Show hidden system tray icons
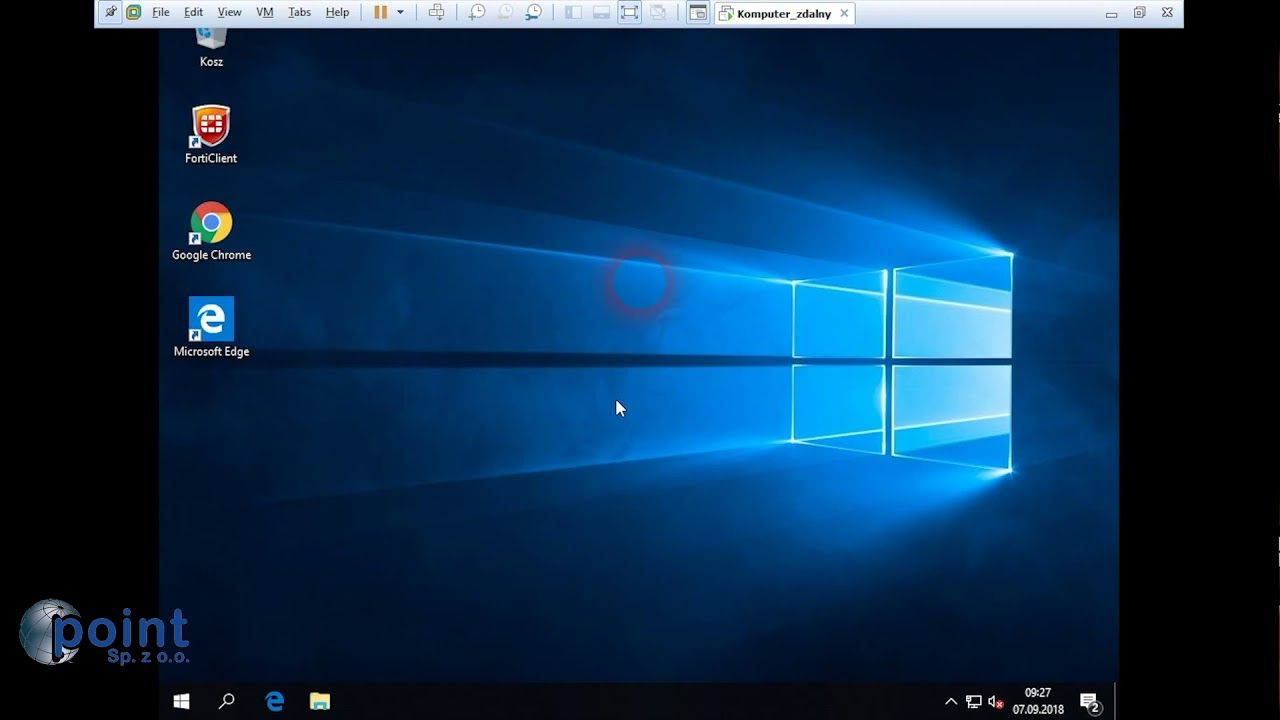 (951, 702)
